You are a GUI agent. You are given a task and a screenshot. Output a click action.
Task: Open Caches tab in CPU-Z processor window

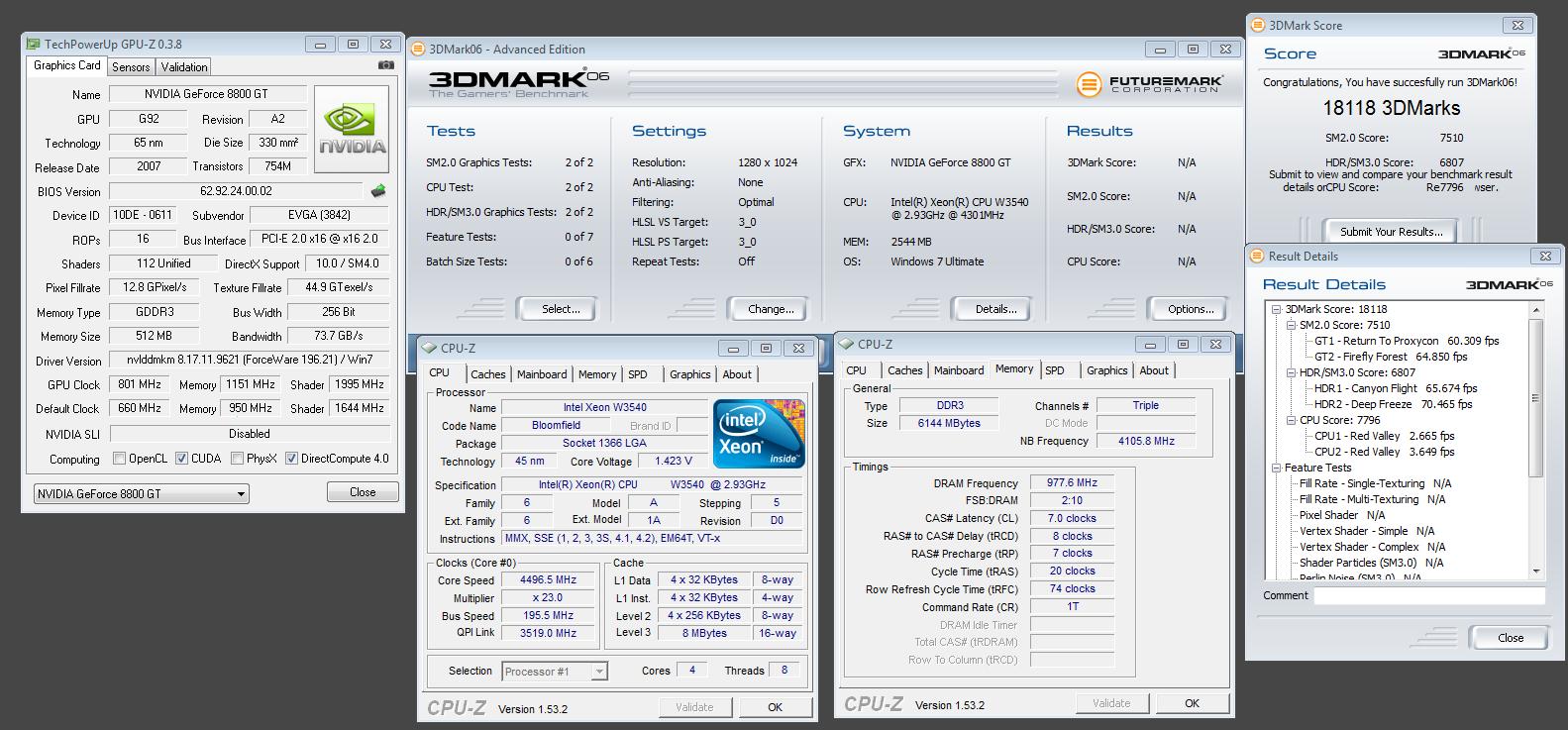click(487, 374)
